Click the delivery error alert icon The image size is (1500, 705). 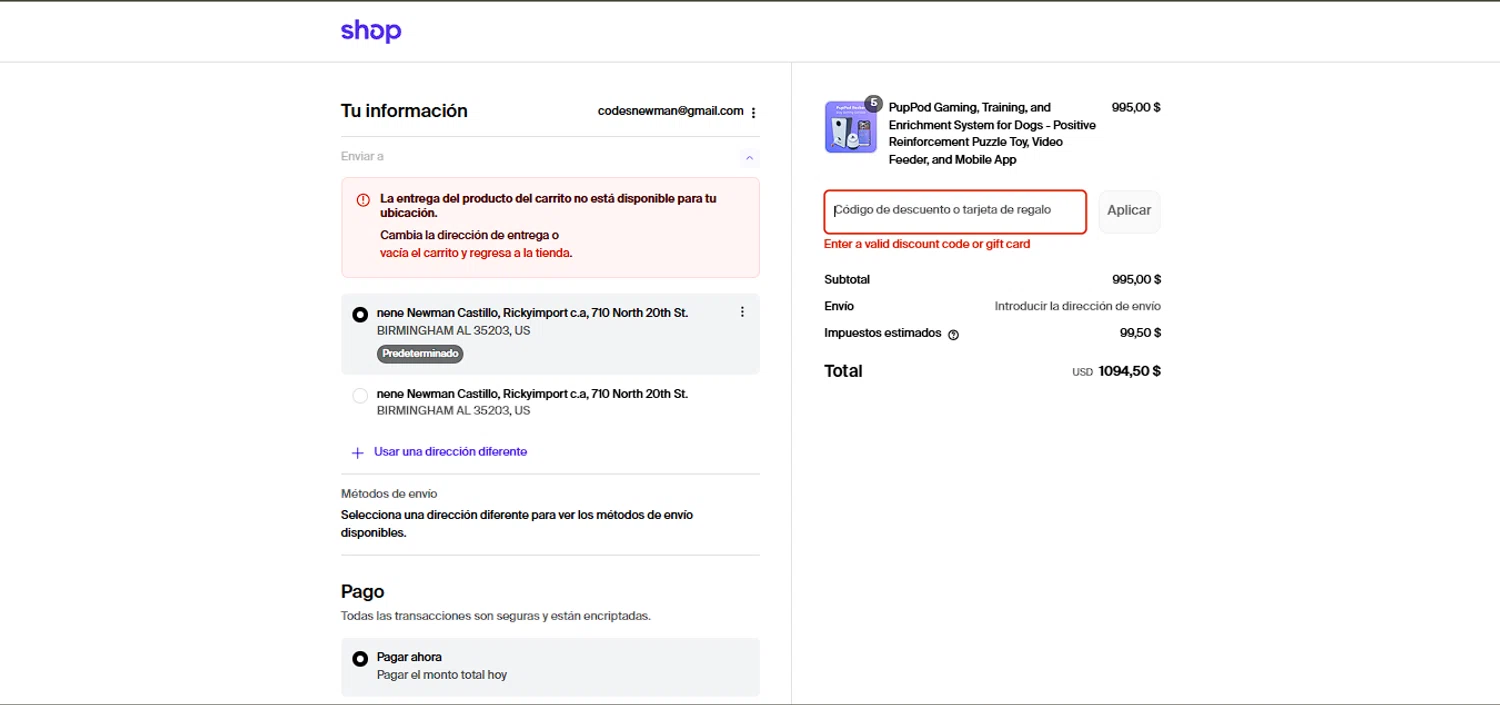363,200
